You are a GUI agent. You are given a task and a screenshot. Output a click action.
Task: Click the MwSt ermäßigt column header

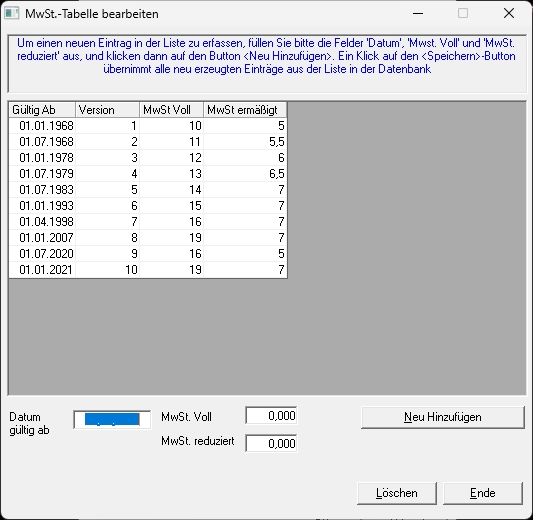point(245,110)
